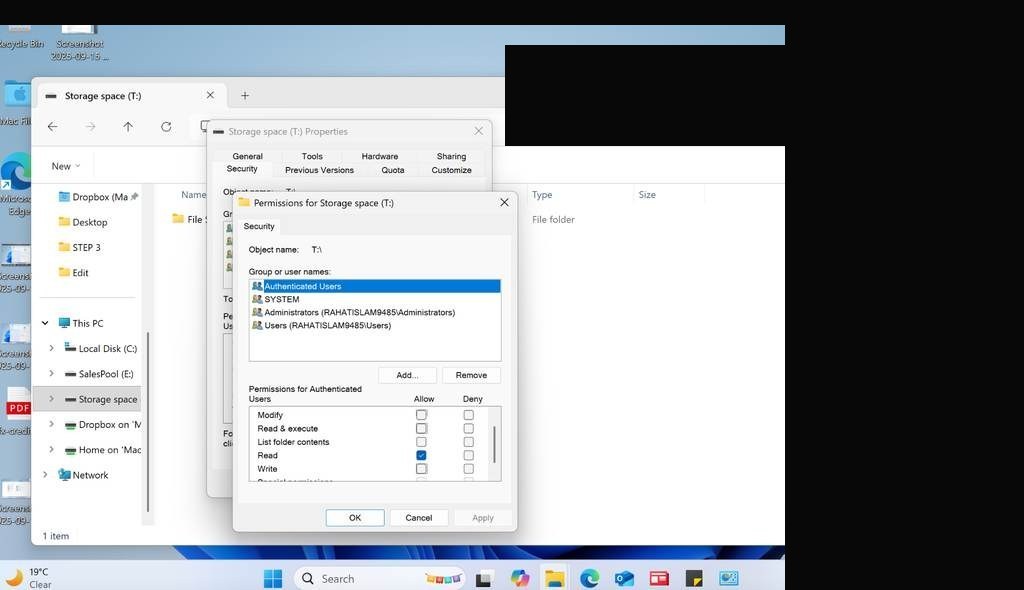
Task: Open the New dropdown in File Explorer
Action: point(66,166)
